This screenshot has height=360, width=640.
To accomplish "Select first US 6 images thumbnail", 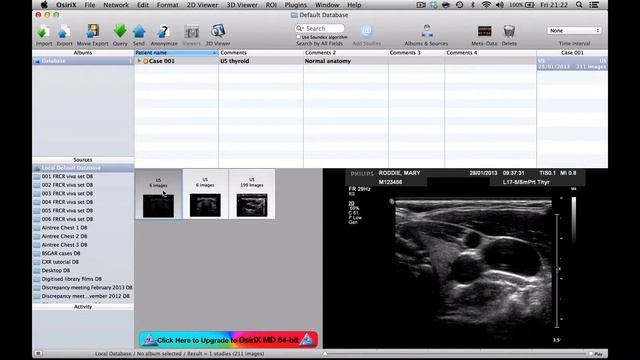I will (158, 195).
